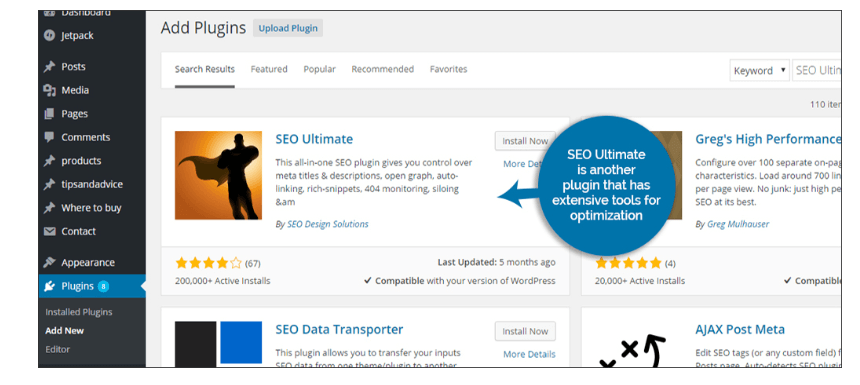Click the Posts pushpin icon

click(50, 67)
